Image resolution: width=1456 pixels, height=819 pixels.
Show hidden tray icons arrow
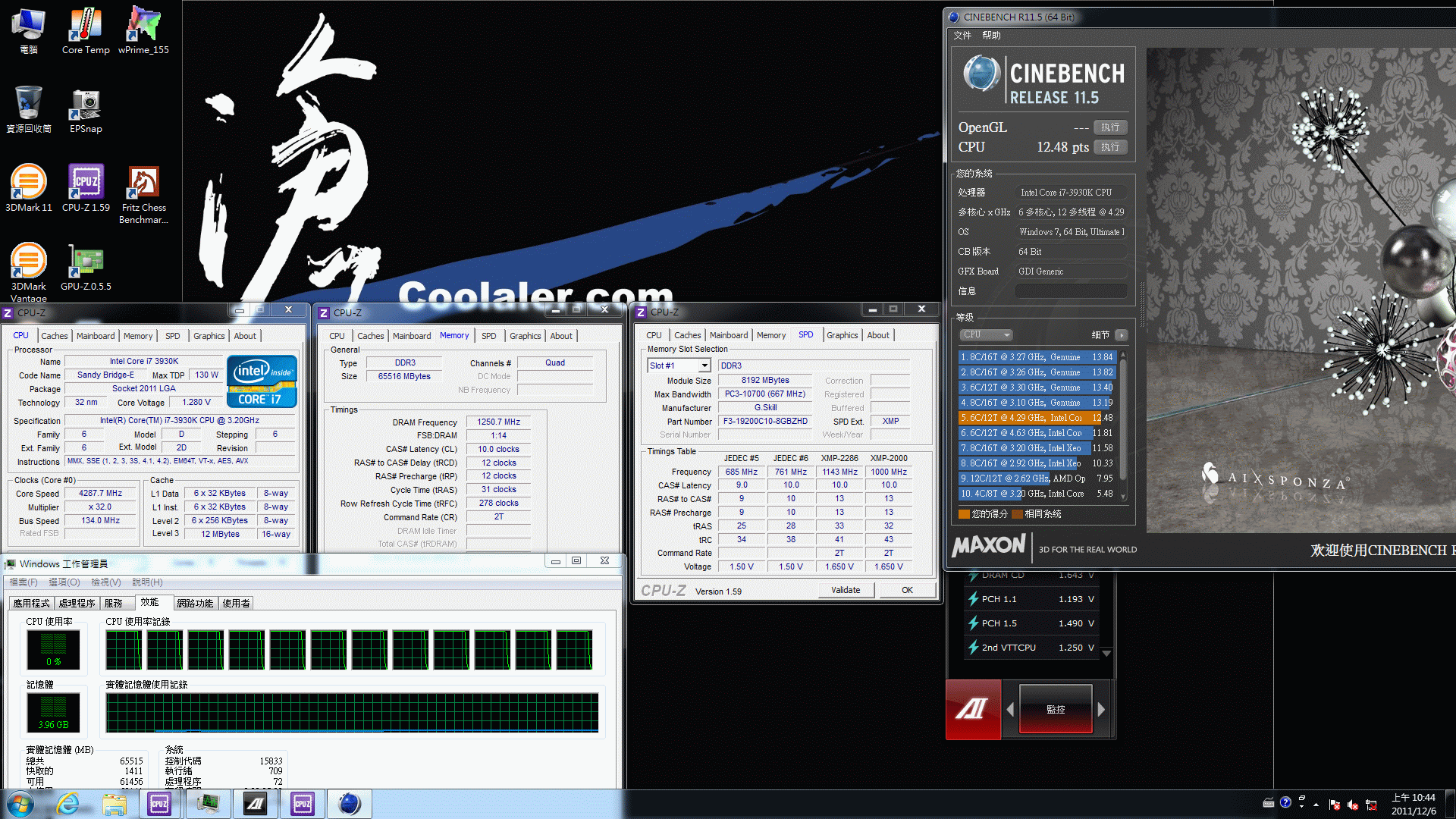pyautogui.click(x=1316, y=805)
